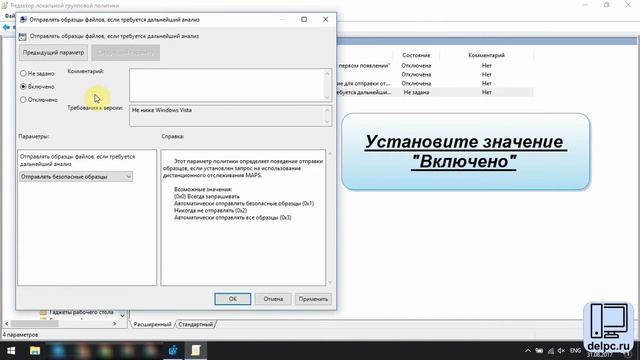Click the network tray icon
This screenshot has width=640, height=360.
pyautogui.click(x=551, y=351)
